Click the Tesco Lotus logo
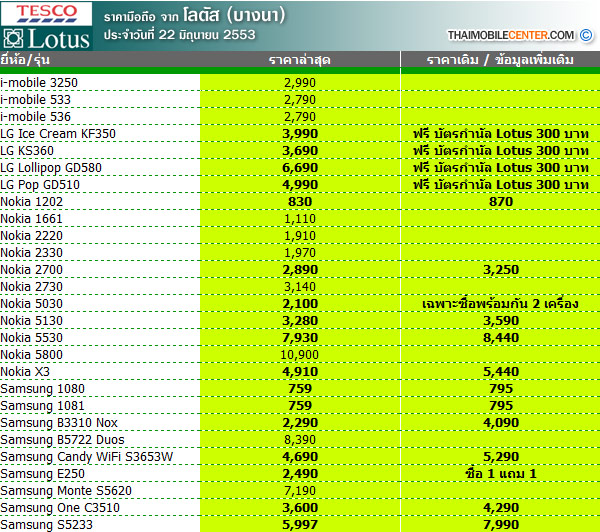This screenshot has width=600, height=532. tap(46, 26)
